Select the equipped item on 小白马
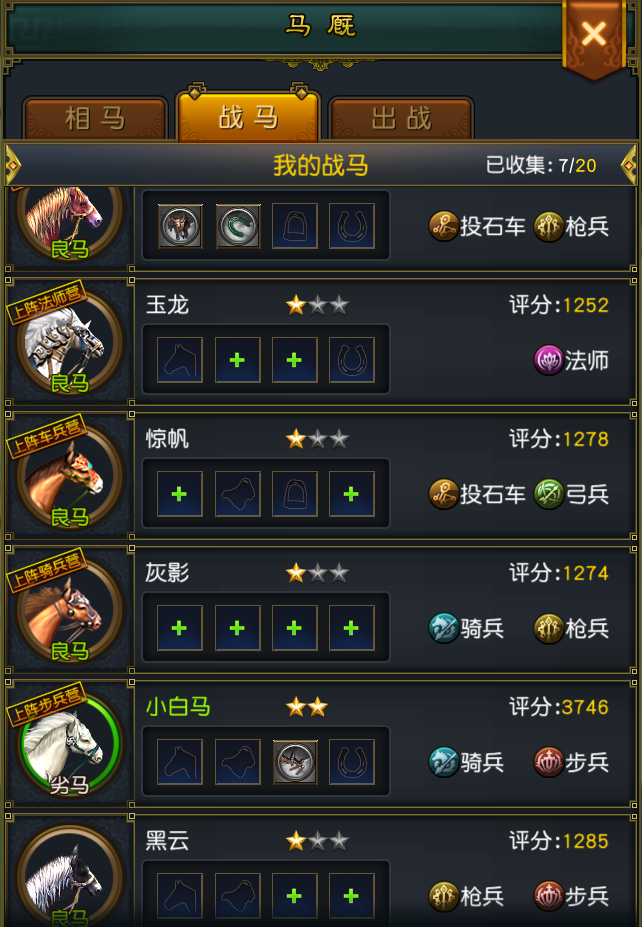 (295, 762)
